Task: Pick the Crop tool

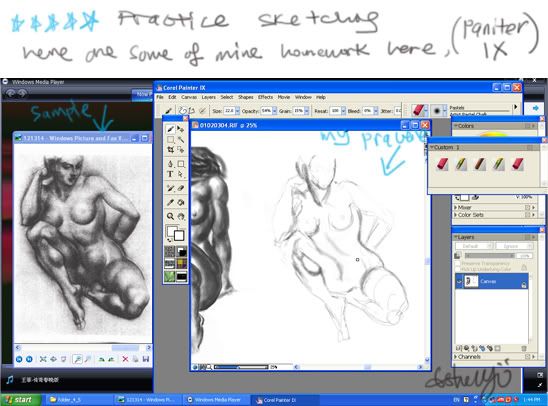Action: coord(171,150)
